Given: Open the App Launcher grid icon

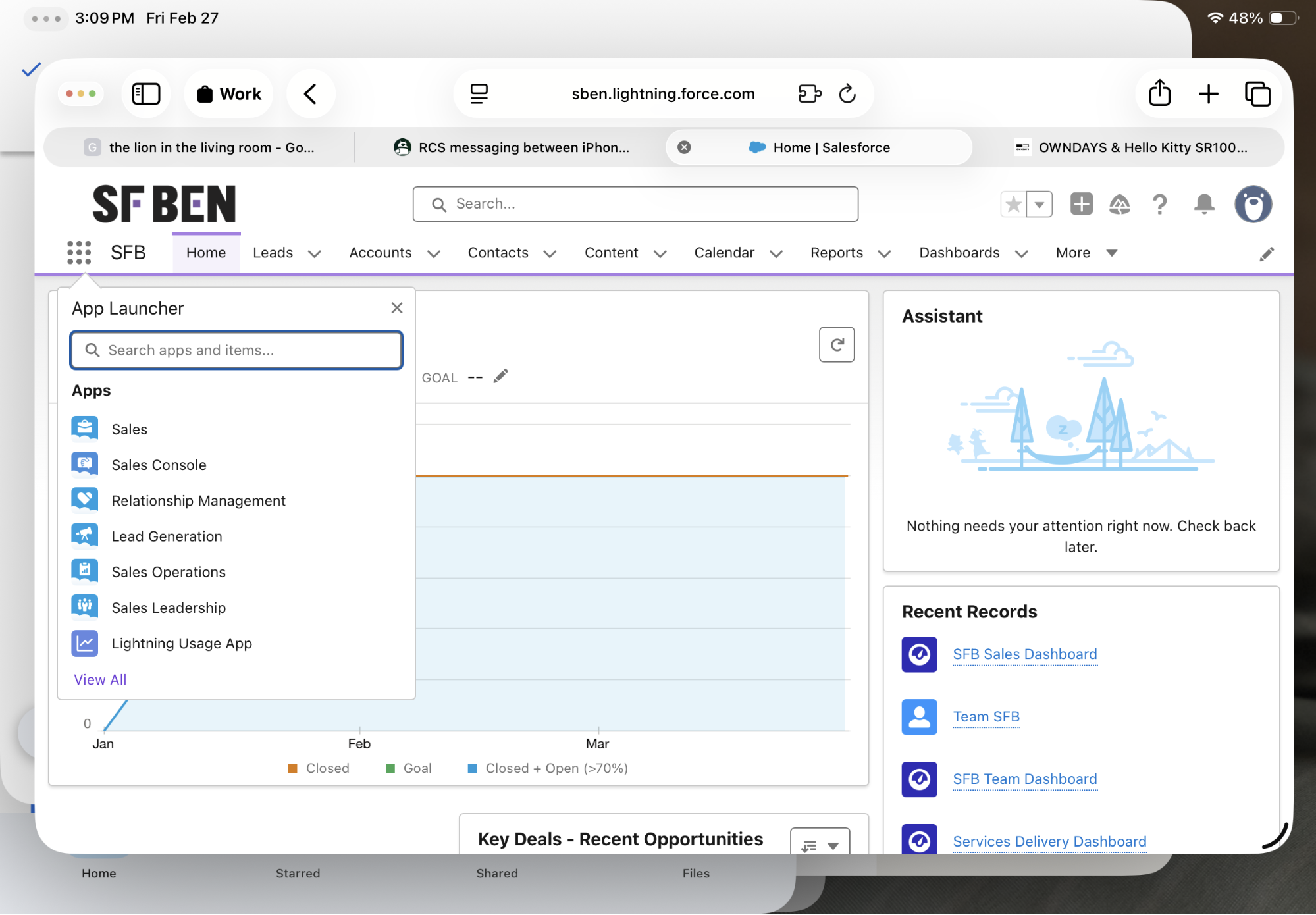Looking at the screenshot, I should point(79,253).
